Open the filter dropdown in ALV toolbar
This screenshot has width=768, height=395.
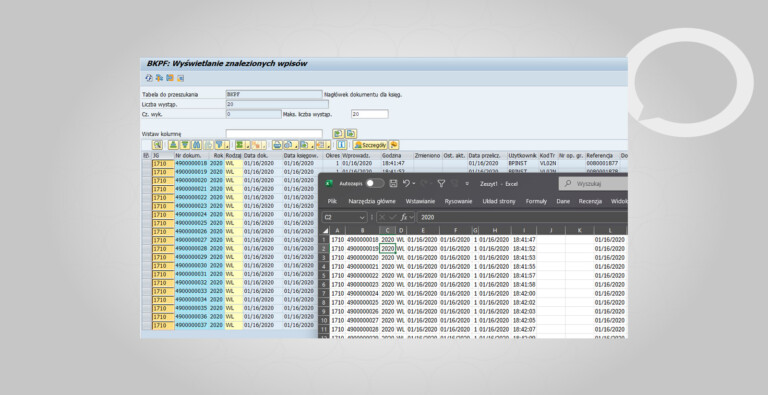coord(227,145)
